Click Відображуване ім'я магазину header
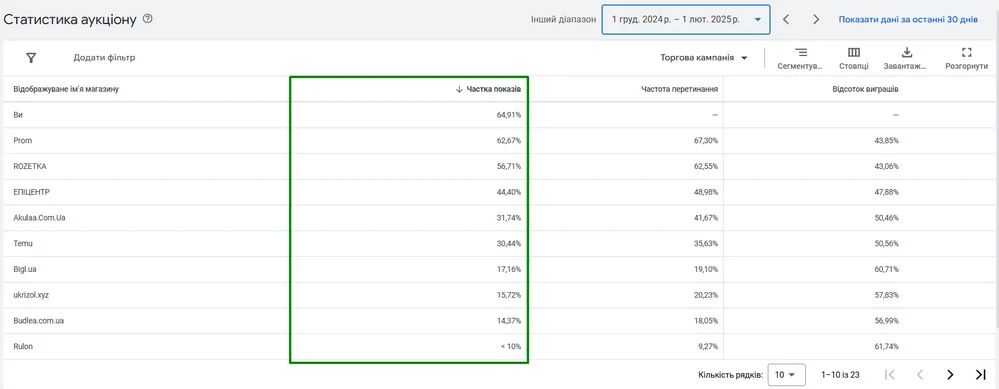 66,89
